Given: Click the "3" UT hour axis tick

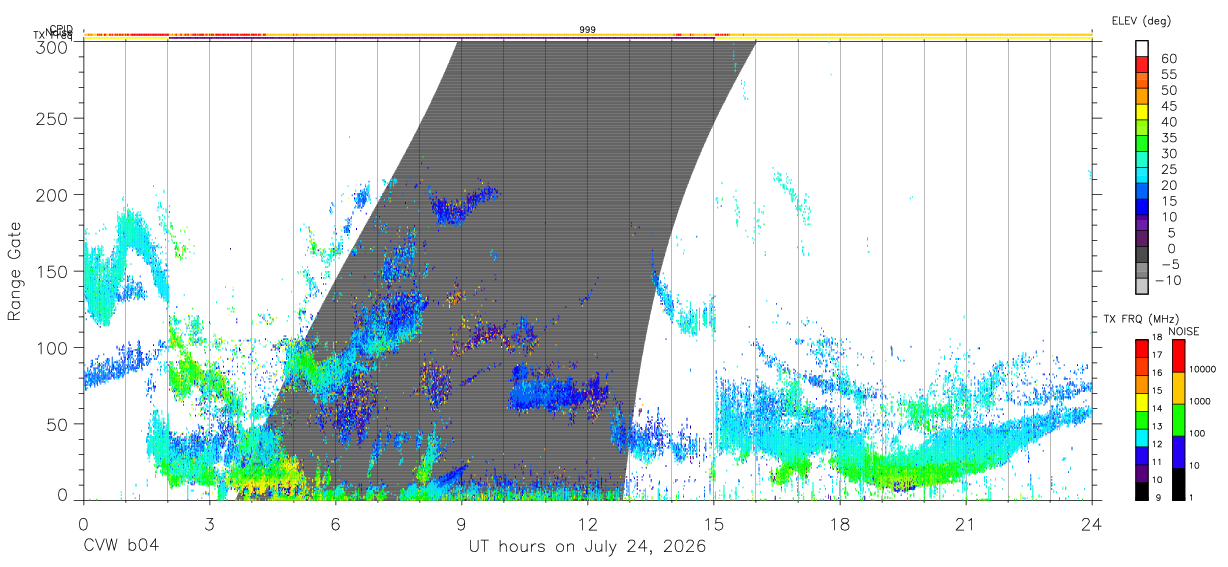Looking at the screenshot, I should pos(210,523).
